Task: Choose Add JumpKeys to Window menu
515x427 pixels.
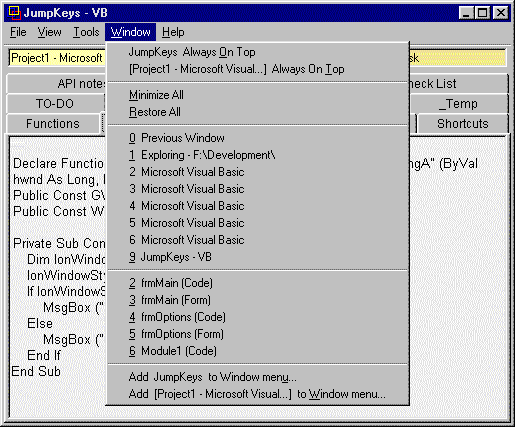Action: click(x=258, y=377)
